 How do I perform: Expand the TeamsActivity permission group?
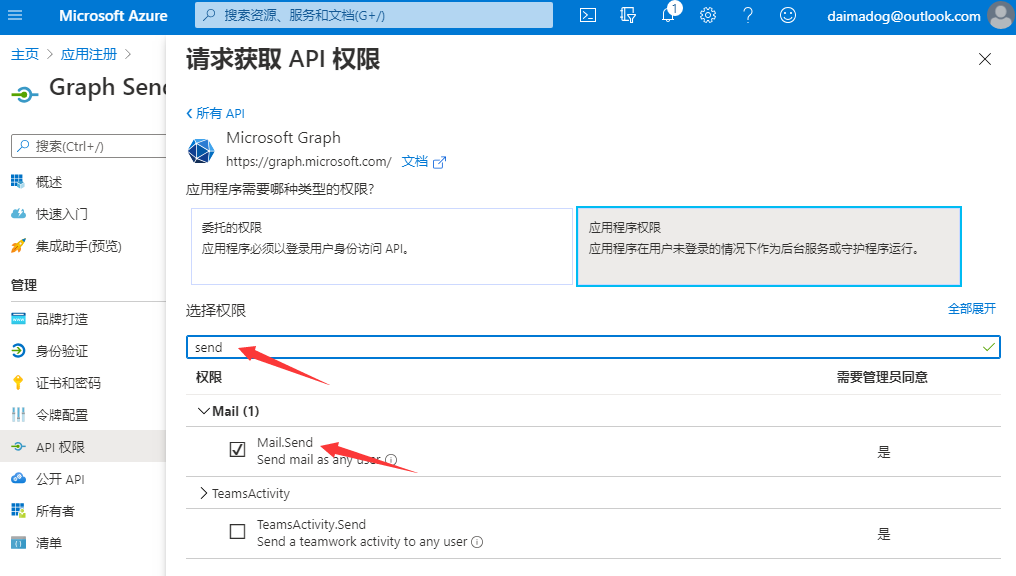click(203, 493)
